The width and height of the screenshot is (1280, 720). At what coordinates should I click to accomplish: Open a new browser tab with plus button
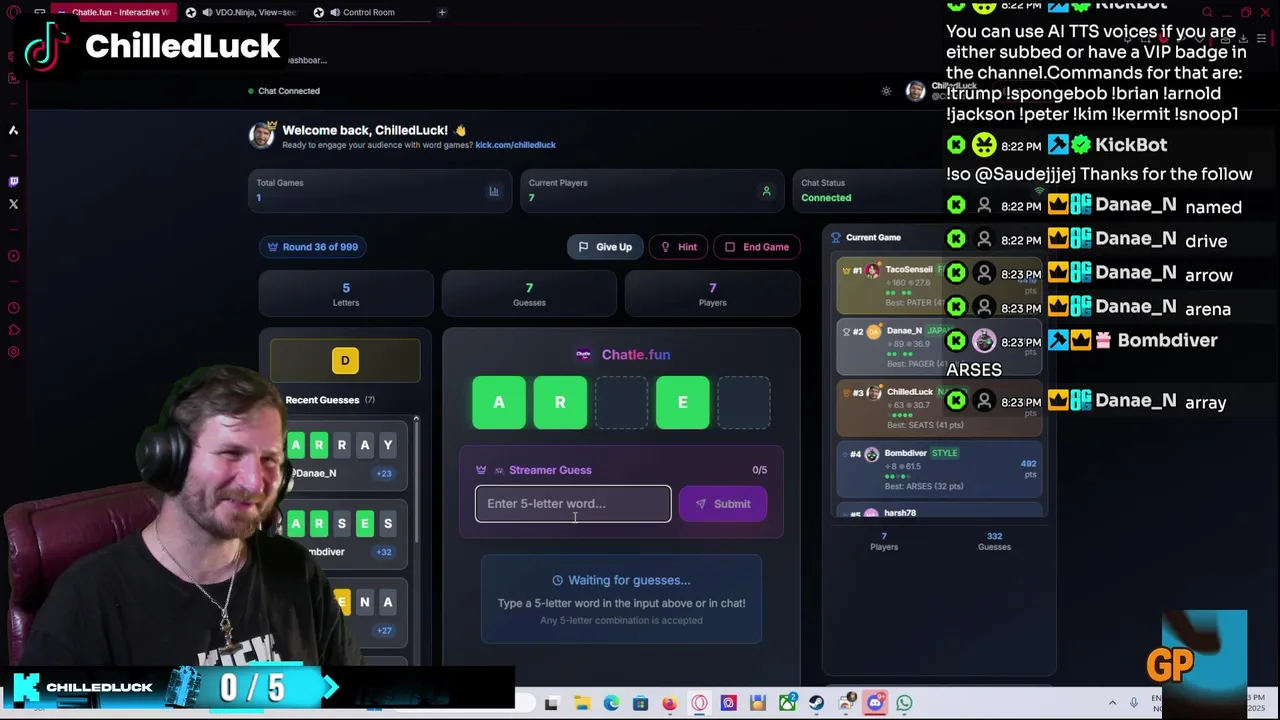pos(442,12)
